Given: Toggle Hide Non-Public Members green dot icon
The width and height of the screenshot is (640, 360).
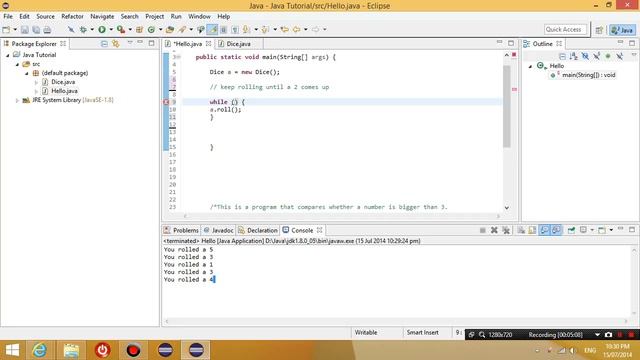Looking at the screenshot, I should [x=608, y=56].
